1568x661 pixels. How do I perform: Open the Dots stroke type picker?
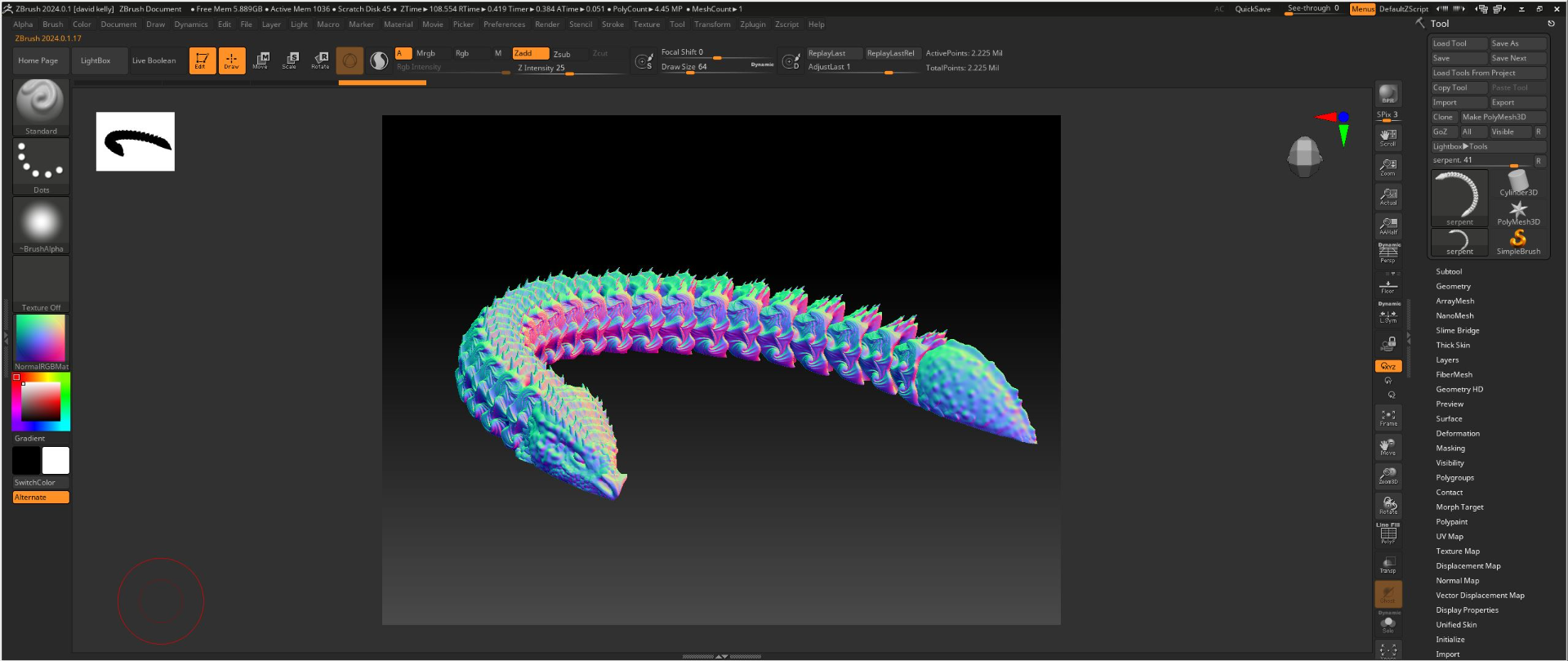tap(41, 167)
